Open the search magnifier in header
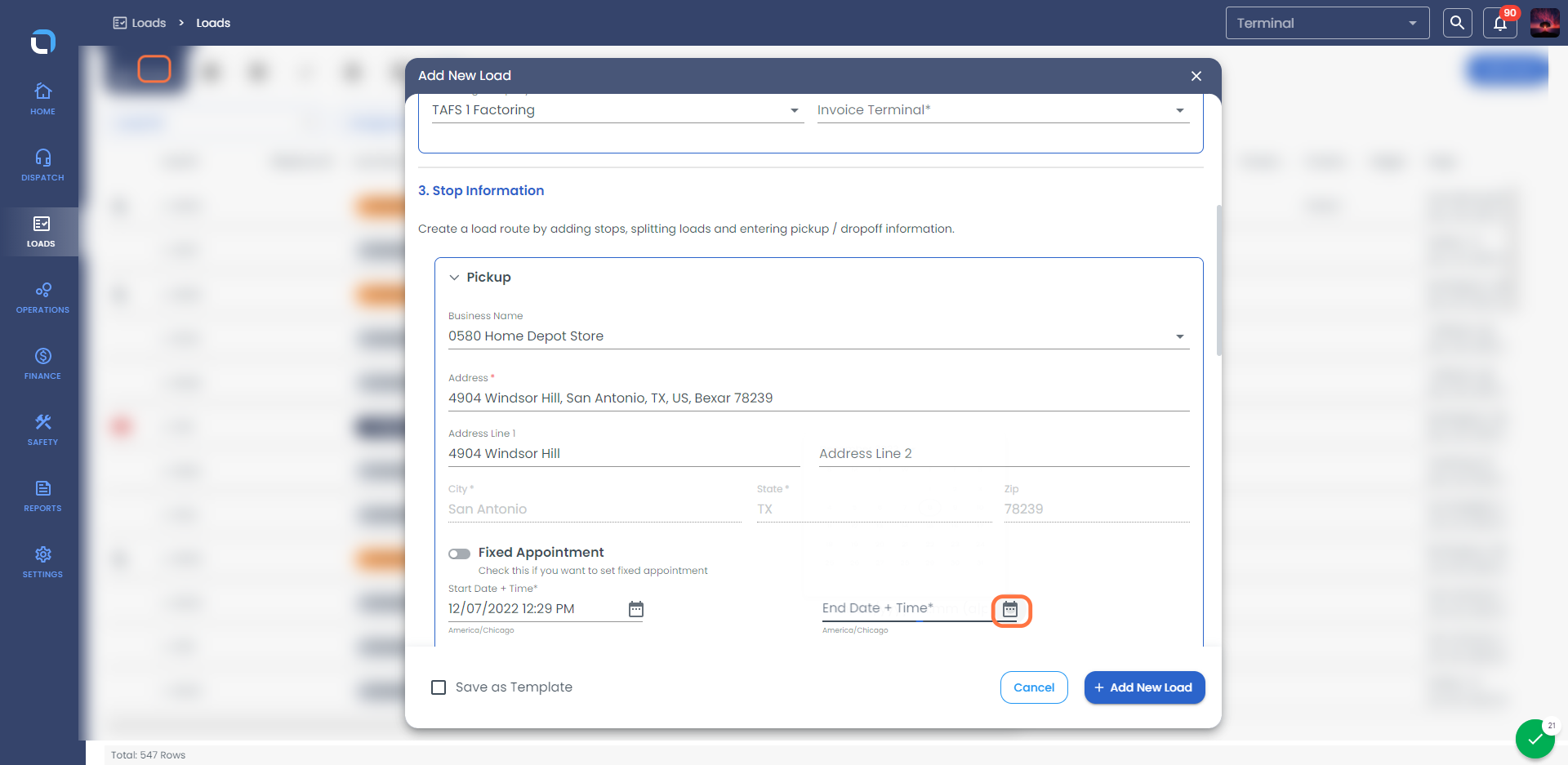Image resolution: width=1568 pixels, height=765 pixels. tap(1457, 23)
